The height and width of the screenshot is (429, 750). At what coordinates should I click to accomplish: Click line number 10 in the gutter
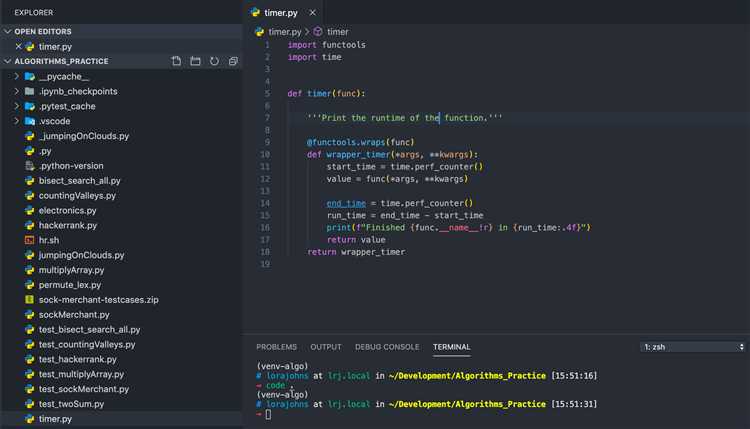coord(265,154)
